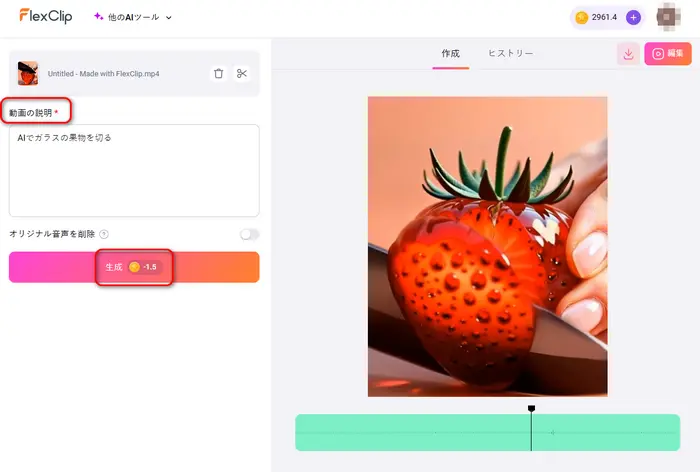Click the timeline playhead marker

click(531, 409)
